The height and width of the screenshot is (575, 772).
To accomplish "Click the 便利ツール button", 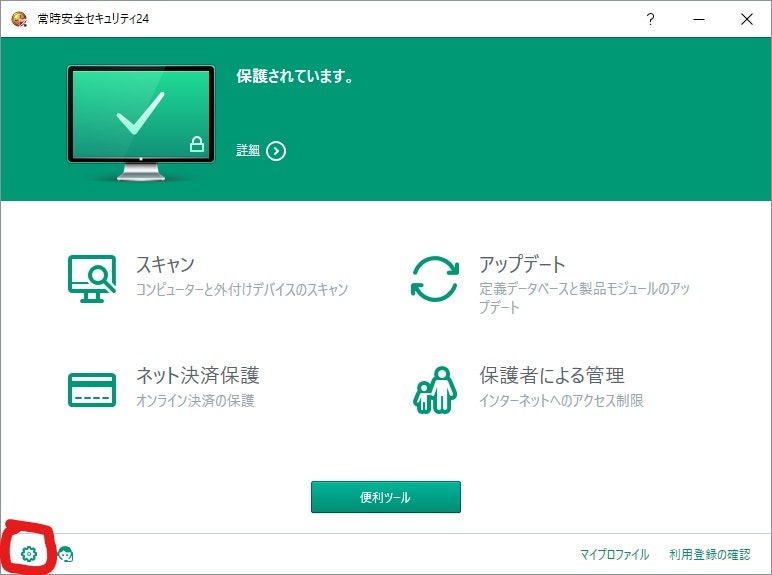I will 386,497.
